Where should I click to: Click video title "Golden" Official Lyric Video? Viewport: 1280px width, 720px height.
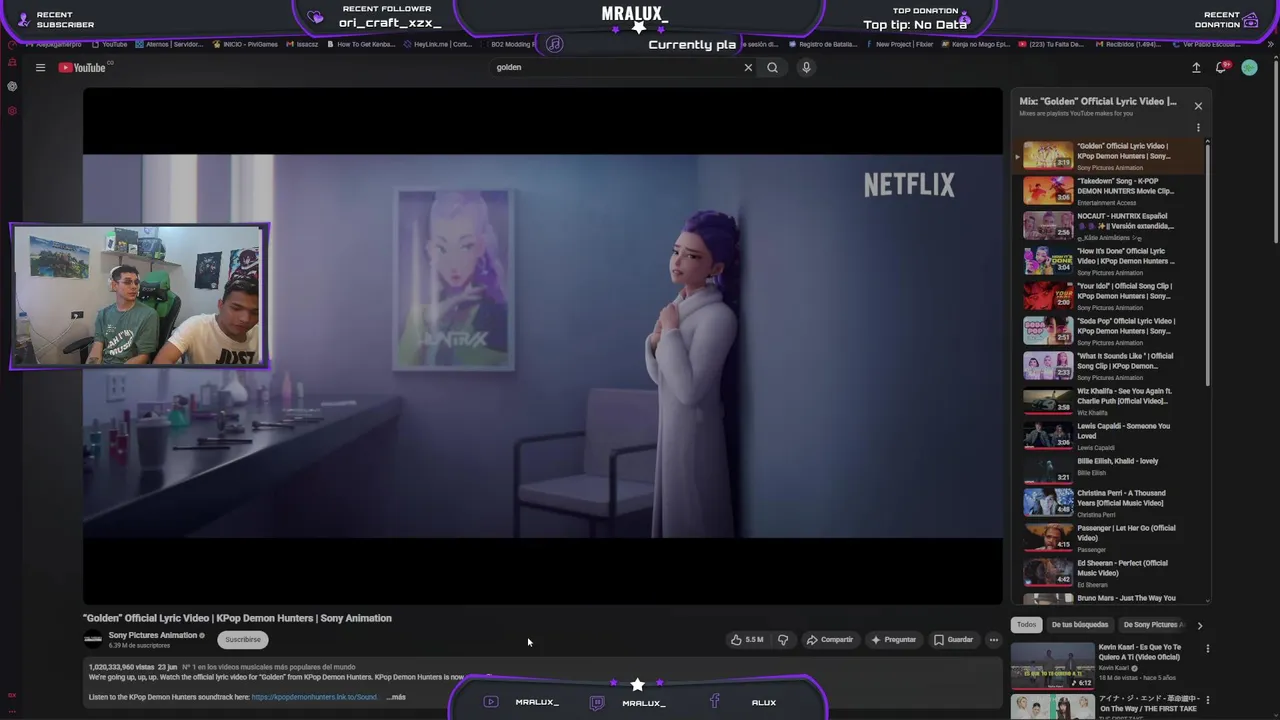pos(237,618)
